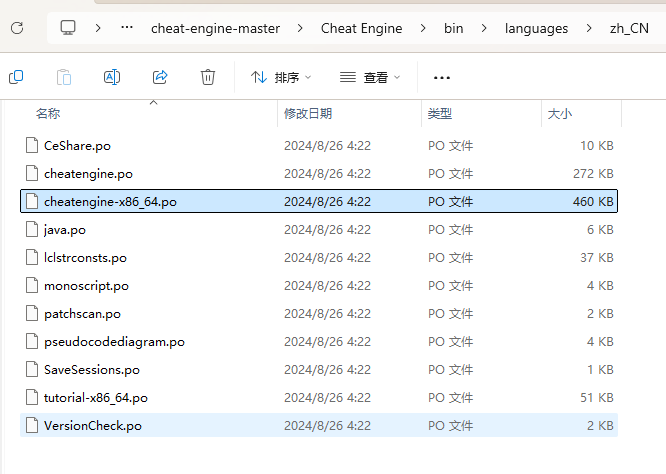The height and width of the screenshot is (474, 666).
Task: Click the 37 KB size cell
Action: [597, 258]
